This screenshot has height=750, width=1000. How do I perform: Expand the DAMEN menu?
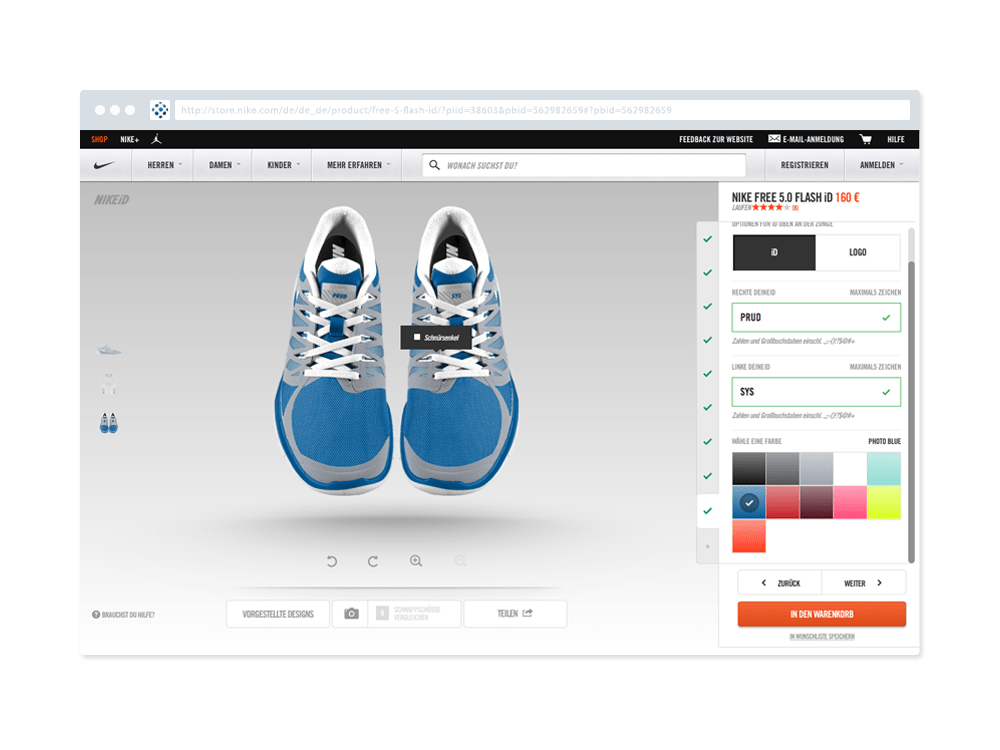click(224, 165)
